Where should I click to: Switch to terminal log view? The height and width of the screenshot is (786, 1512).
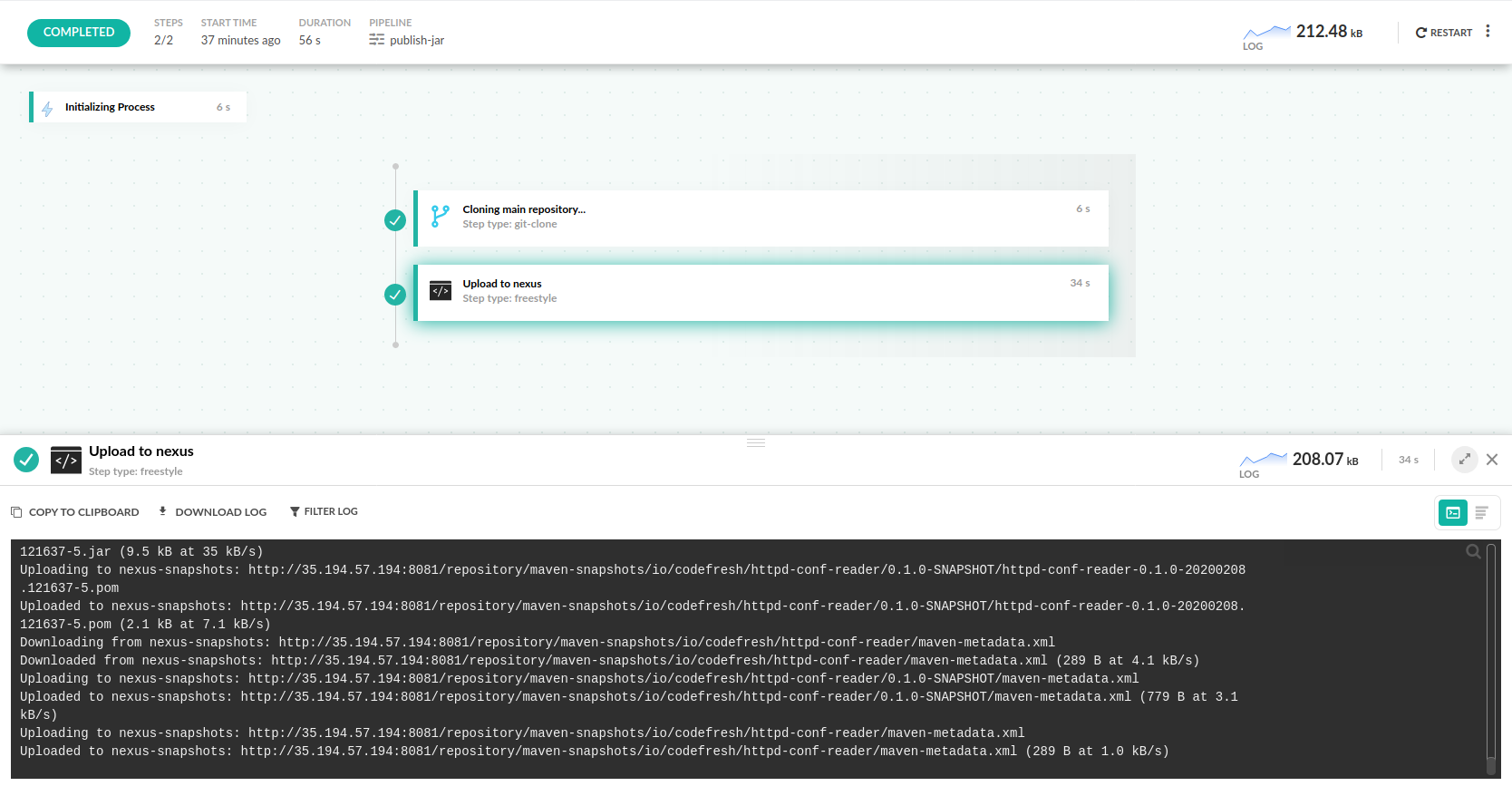pyautogui.click(x=1453, y=513)
